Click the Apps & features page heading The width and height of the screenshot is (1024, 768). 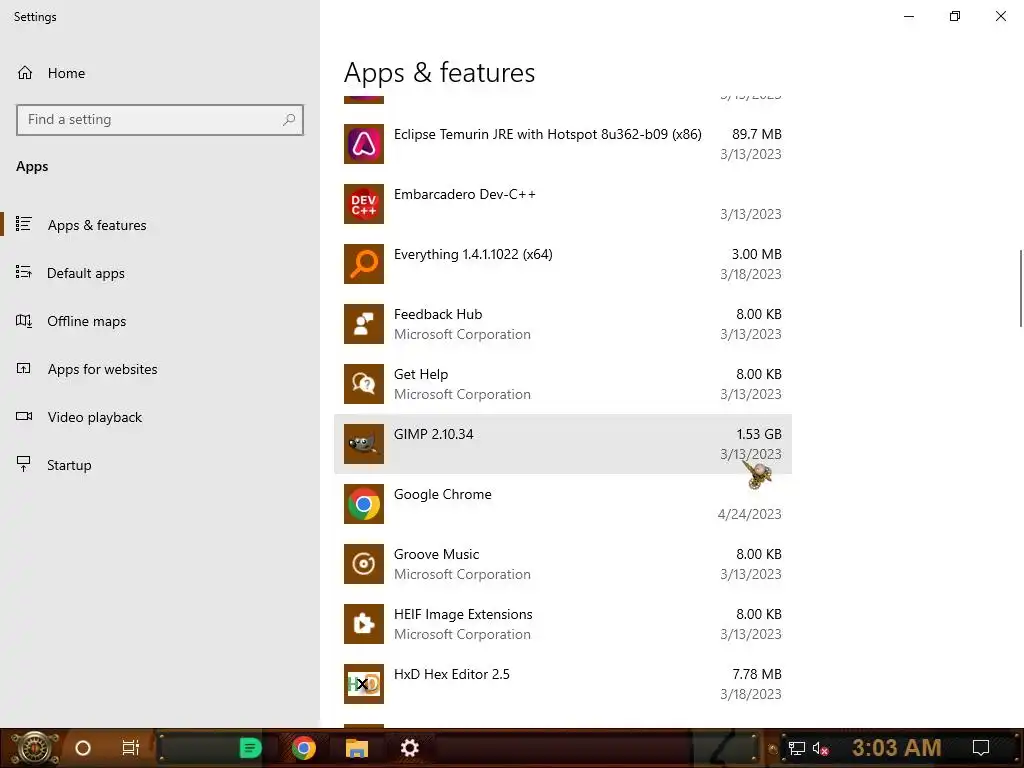coord(440,72)
